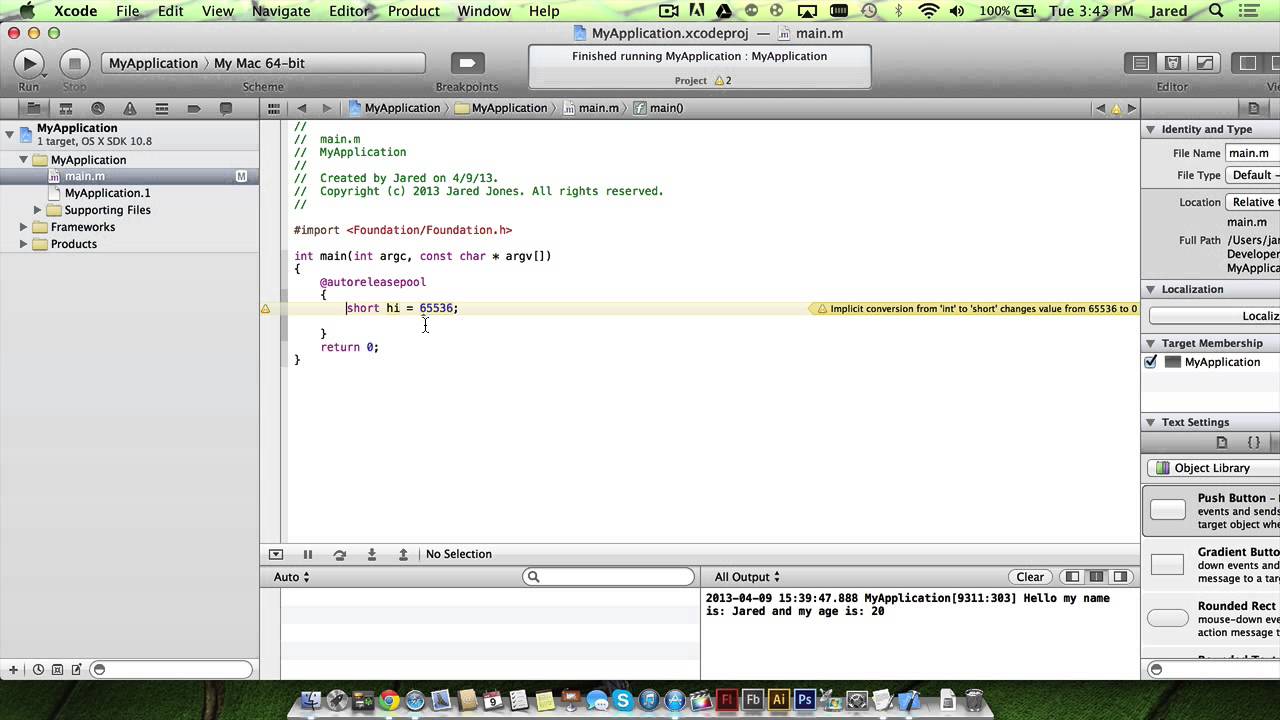Click main() in the jump bar
Image resolution: width=1280 pixels, height=720 pixels.
tap(659, 108)
